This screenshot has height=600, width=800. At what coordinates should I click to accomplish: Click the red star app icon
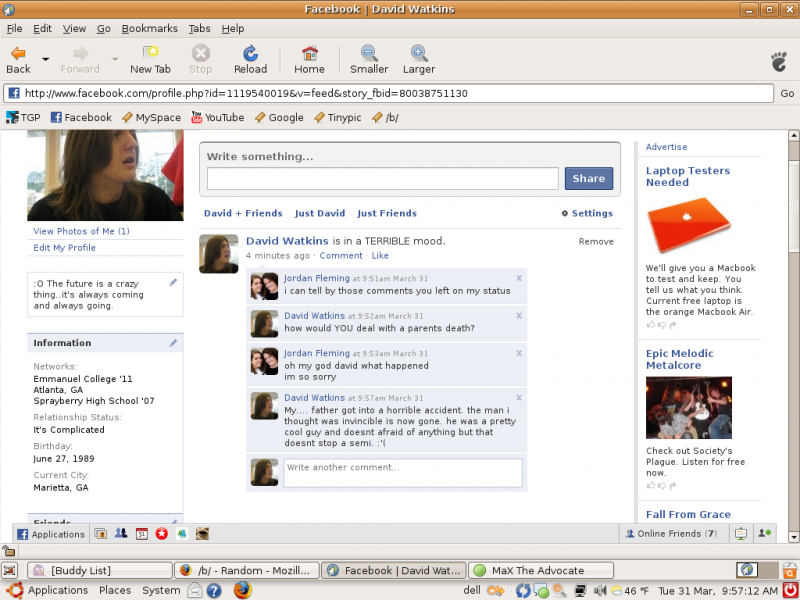click(162, 534)
